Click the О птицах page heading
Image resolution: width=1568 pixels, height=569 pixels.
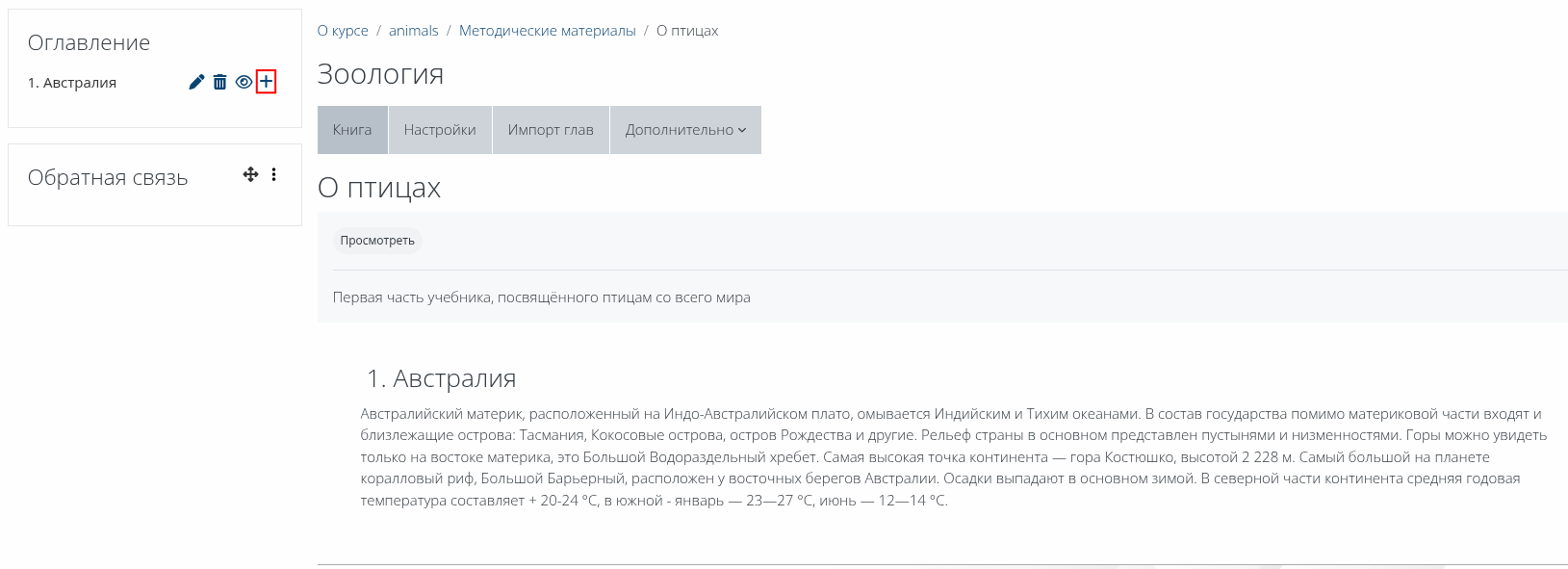379,188
